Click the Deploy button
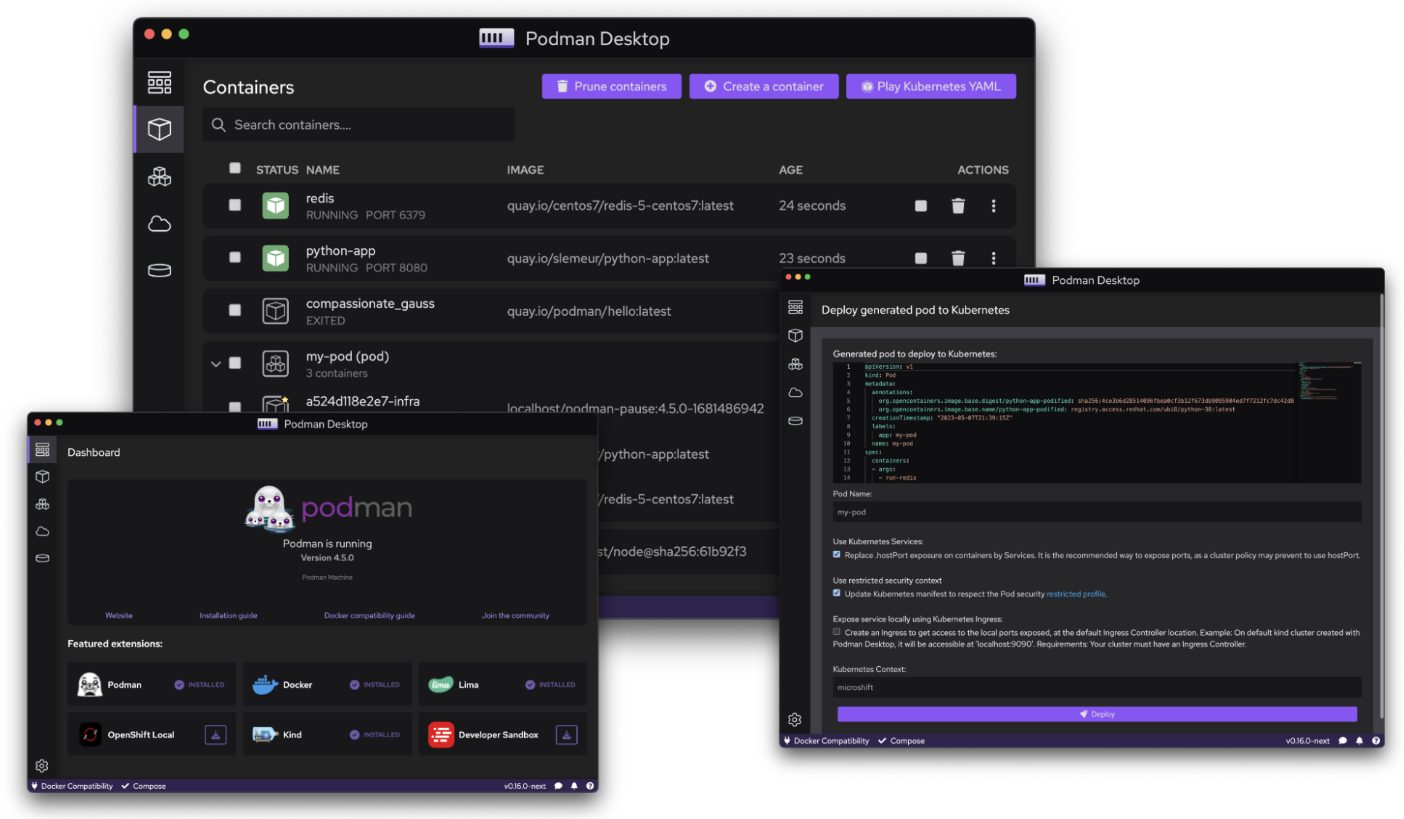Image resolution: width=1404 pixels, height=819 pixels. pos(1097,714)
